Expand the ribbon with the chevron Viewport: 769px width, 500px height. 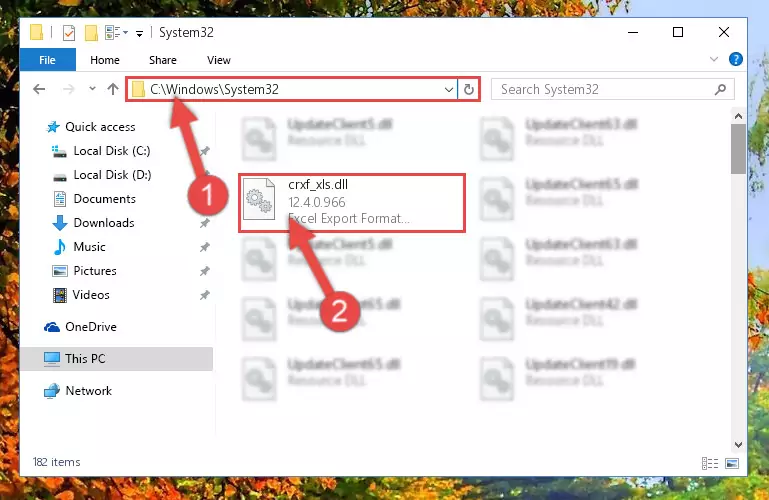(x=714, y=59)
